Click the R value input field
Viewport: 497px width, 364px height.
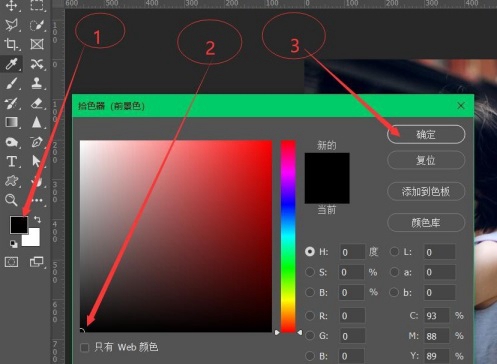tap(352, 316)
